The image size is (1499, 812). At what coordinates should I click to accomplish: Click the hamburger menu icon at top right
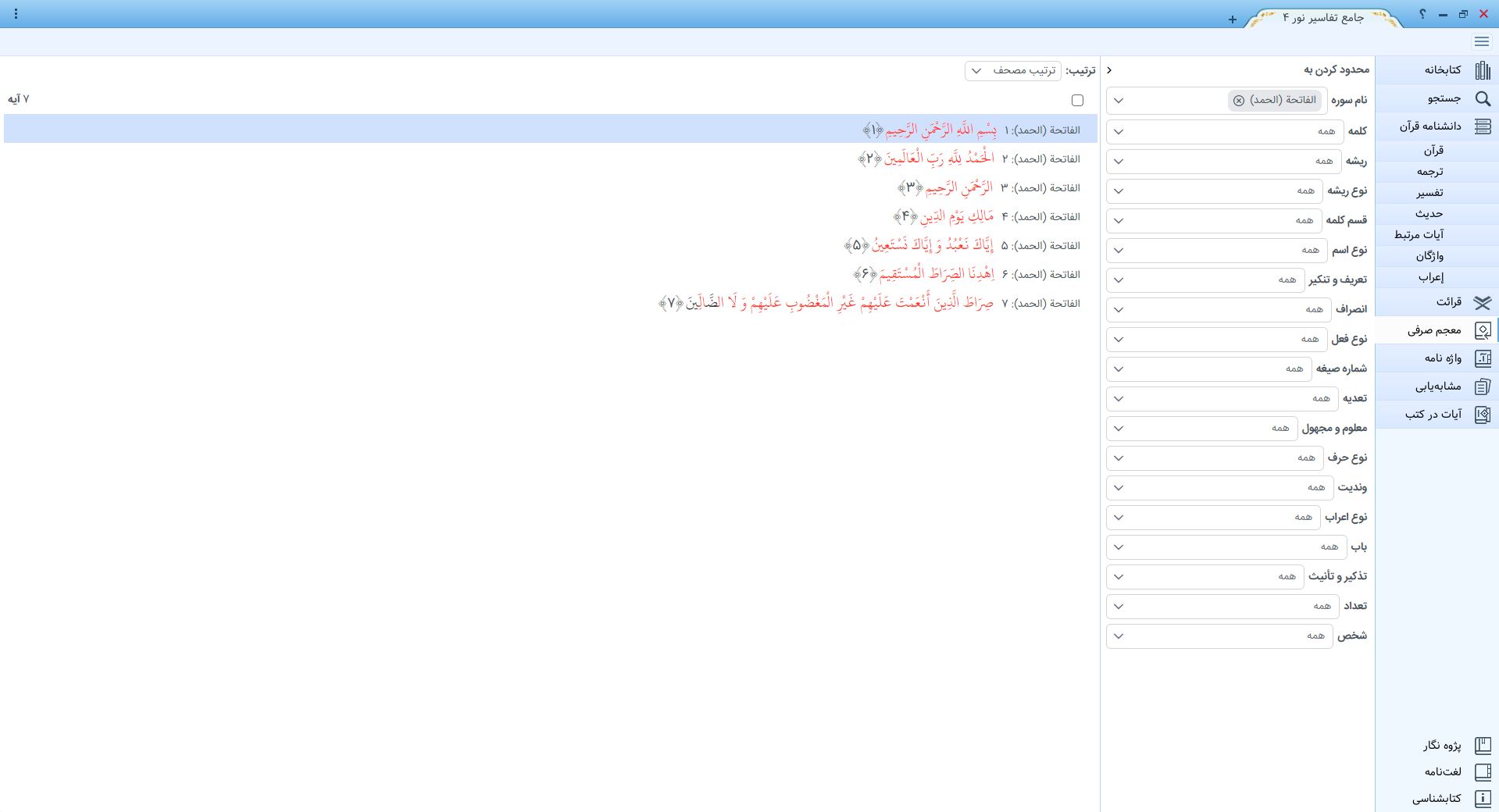click(x=1481, y=42)
